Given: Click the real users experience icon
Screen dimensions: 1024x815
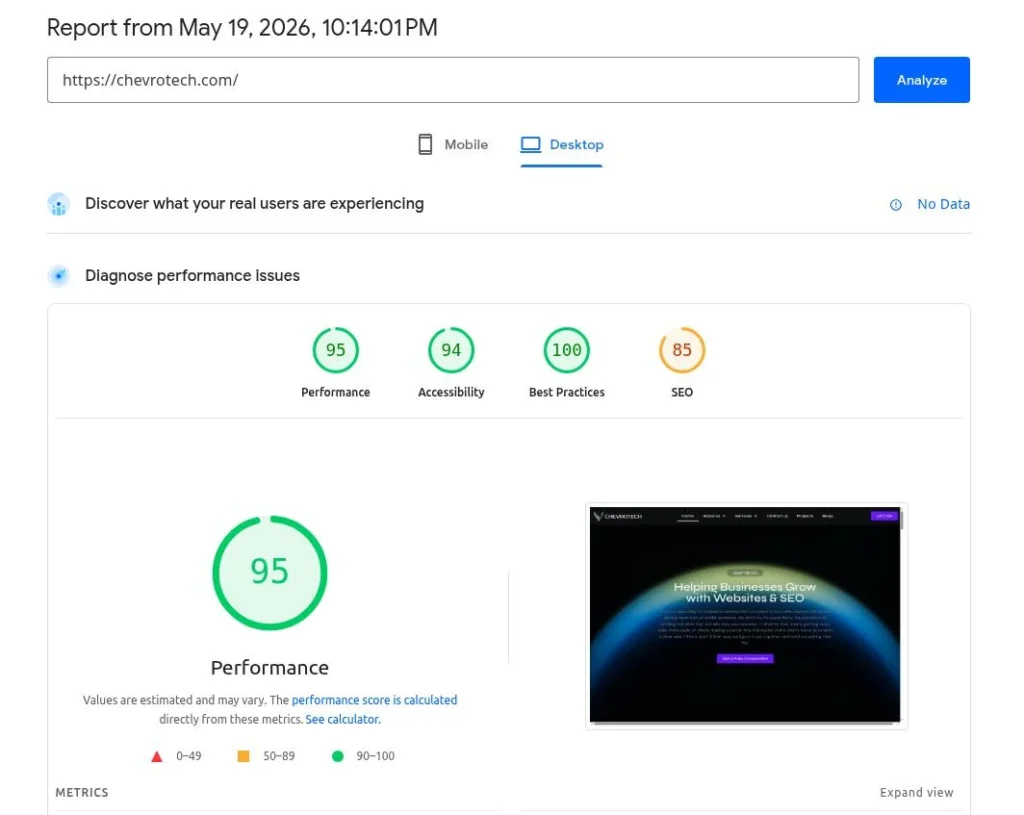Looking at the screenshot, I should 59,204.
